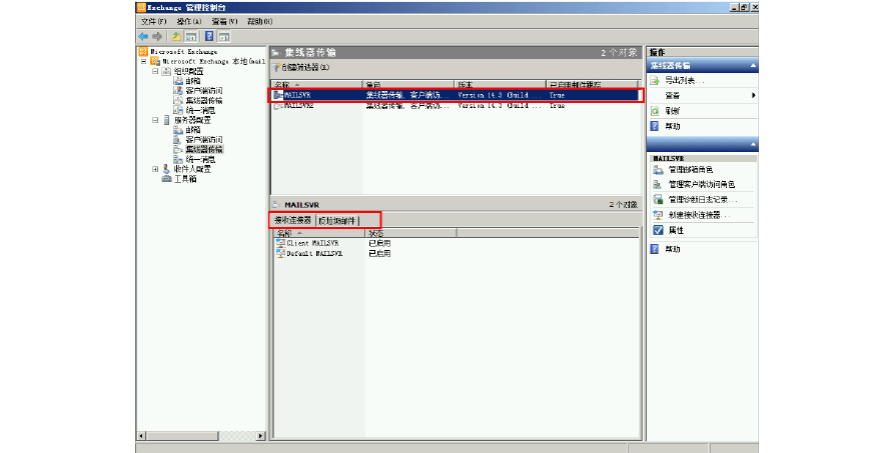Viewport: 893px width, 453px height.
Task: Open the 文件(F) menu
Action: coord(153,21)
